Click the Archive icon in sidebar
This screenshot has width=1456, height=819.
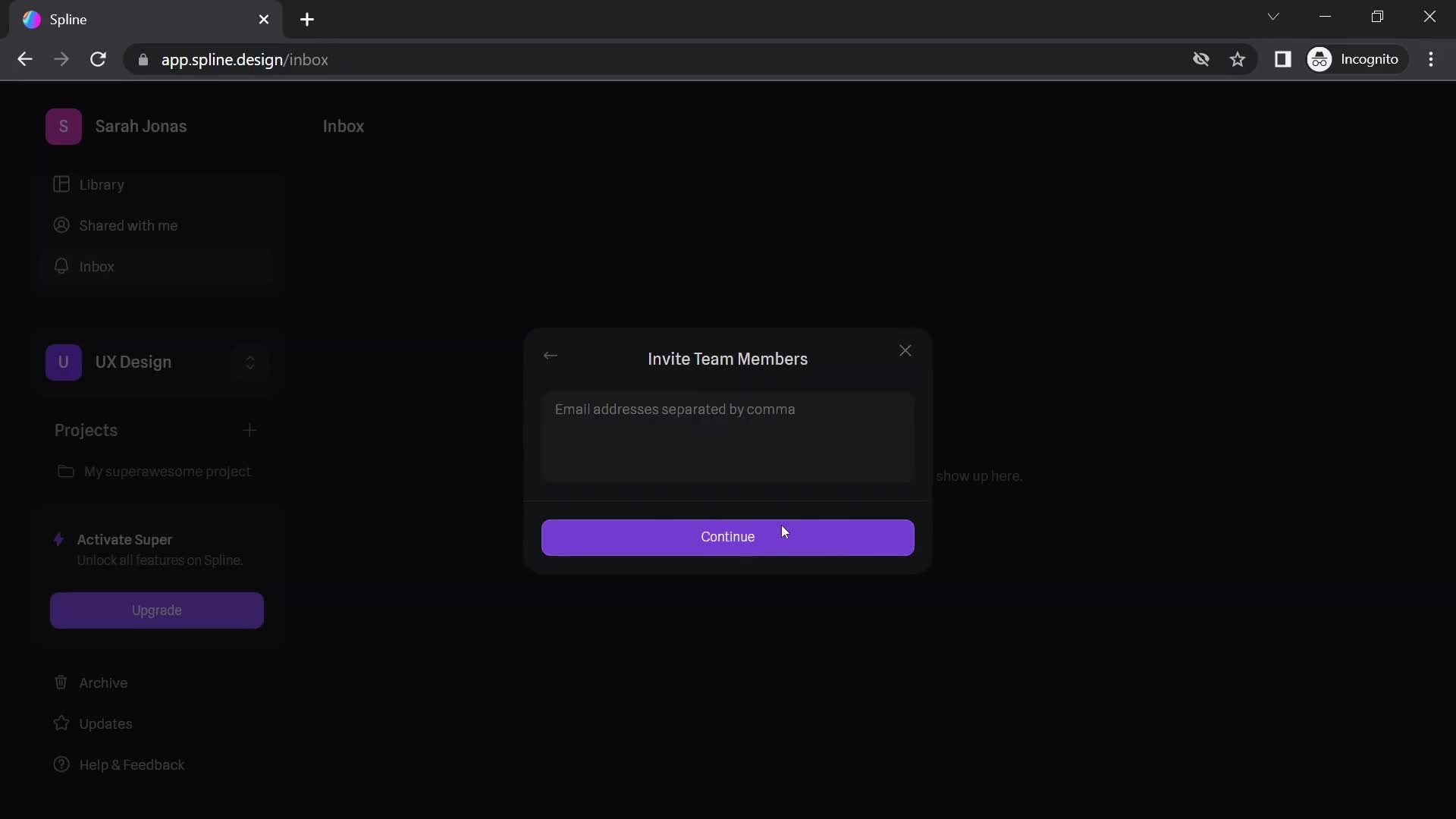coord(60,682)
